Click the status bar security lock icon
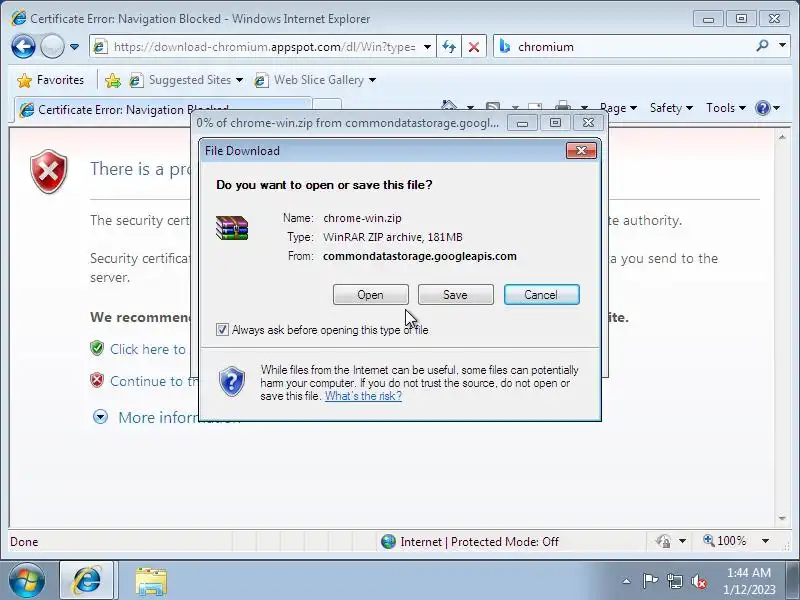The image size is (800, 600). coord(663,541)
